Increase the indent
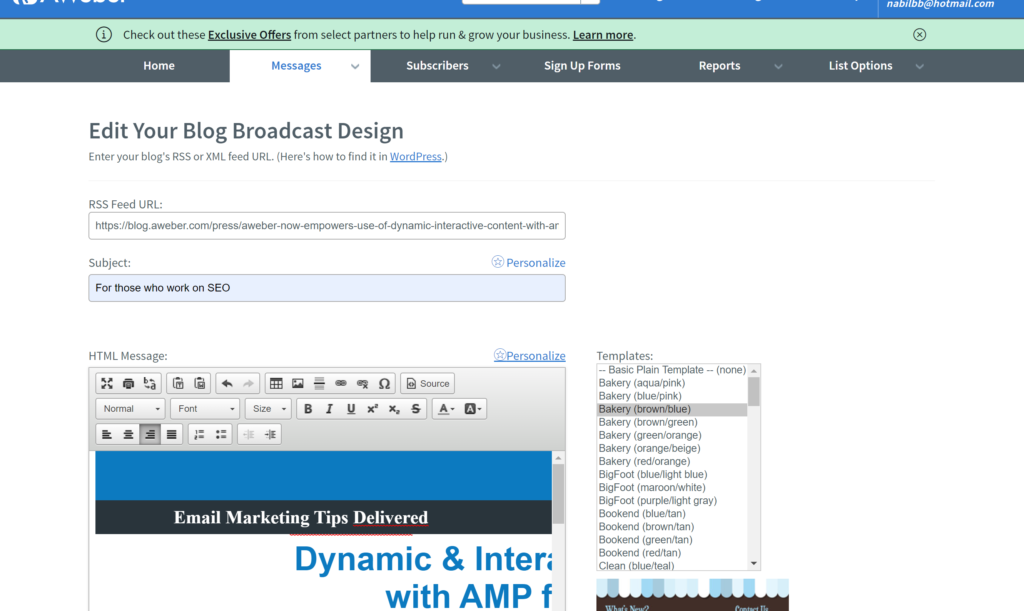Image resolution: width=1024 pixels, height=611 pixels. coord(270,434)
